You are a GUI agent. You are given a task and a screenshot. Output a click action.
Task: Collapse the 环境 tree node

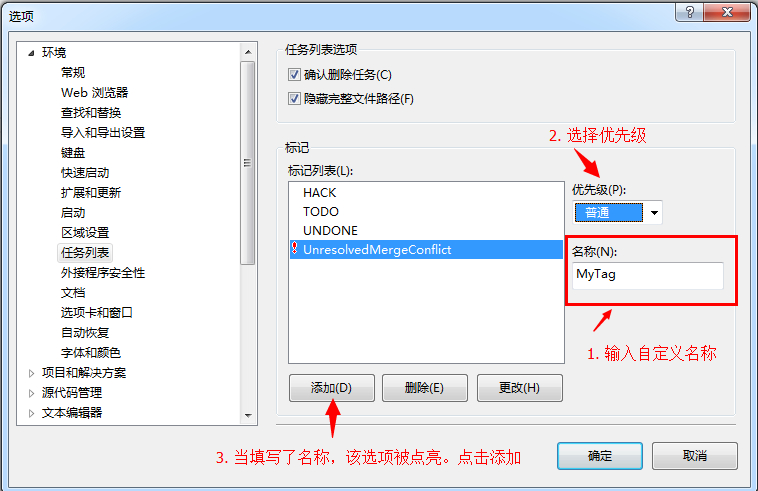31,53
